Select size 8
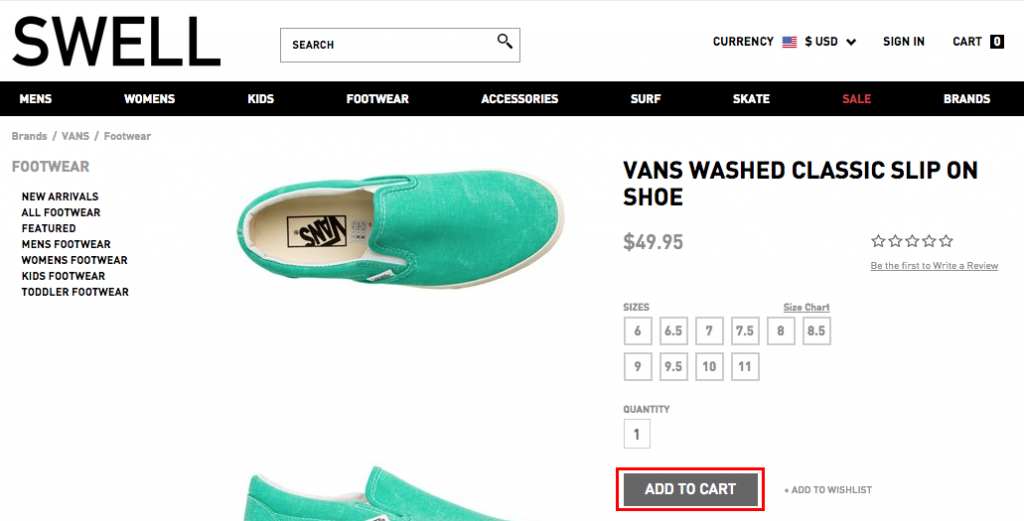Viewport: 1024px width, 521px height. [780, 331]
